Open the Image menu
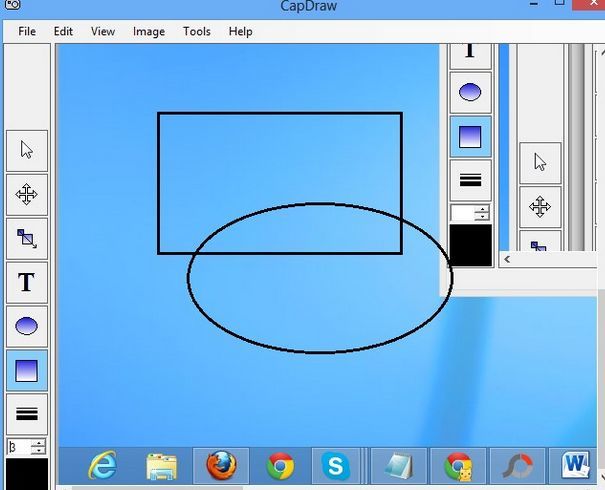This screenshot has width=605, height=490. point(149,31)
